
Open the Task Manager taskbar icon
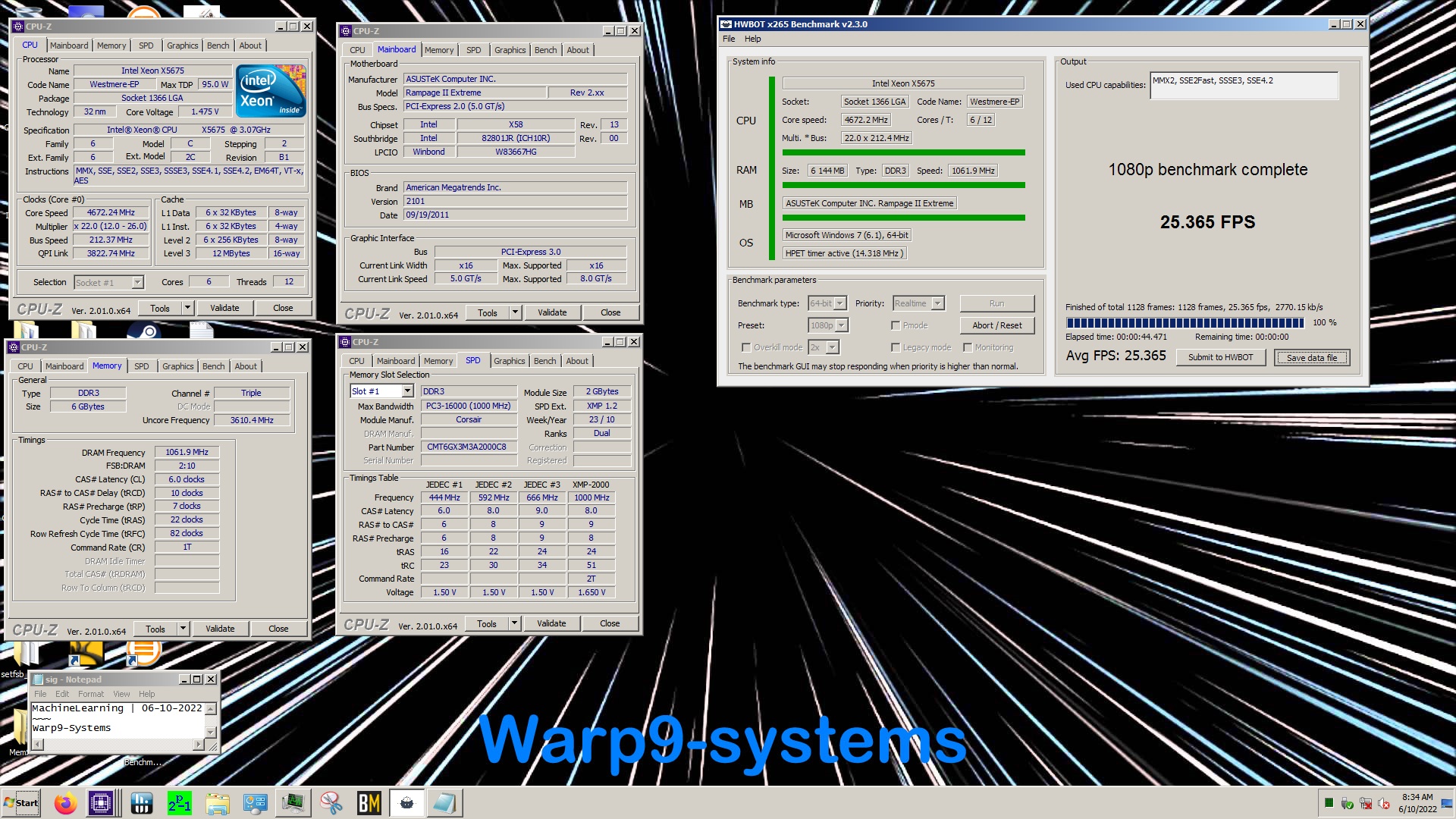point(293,802)
